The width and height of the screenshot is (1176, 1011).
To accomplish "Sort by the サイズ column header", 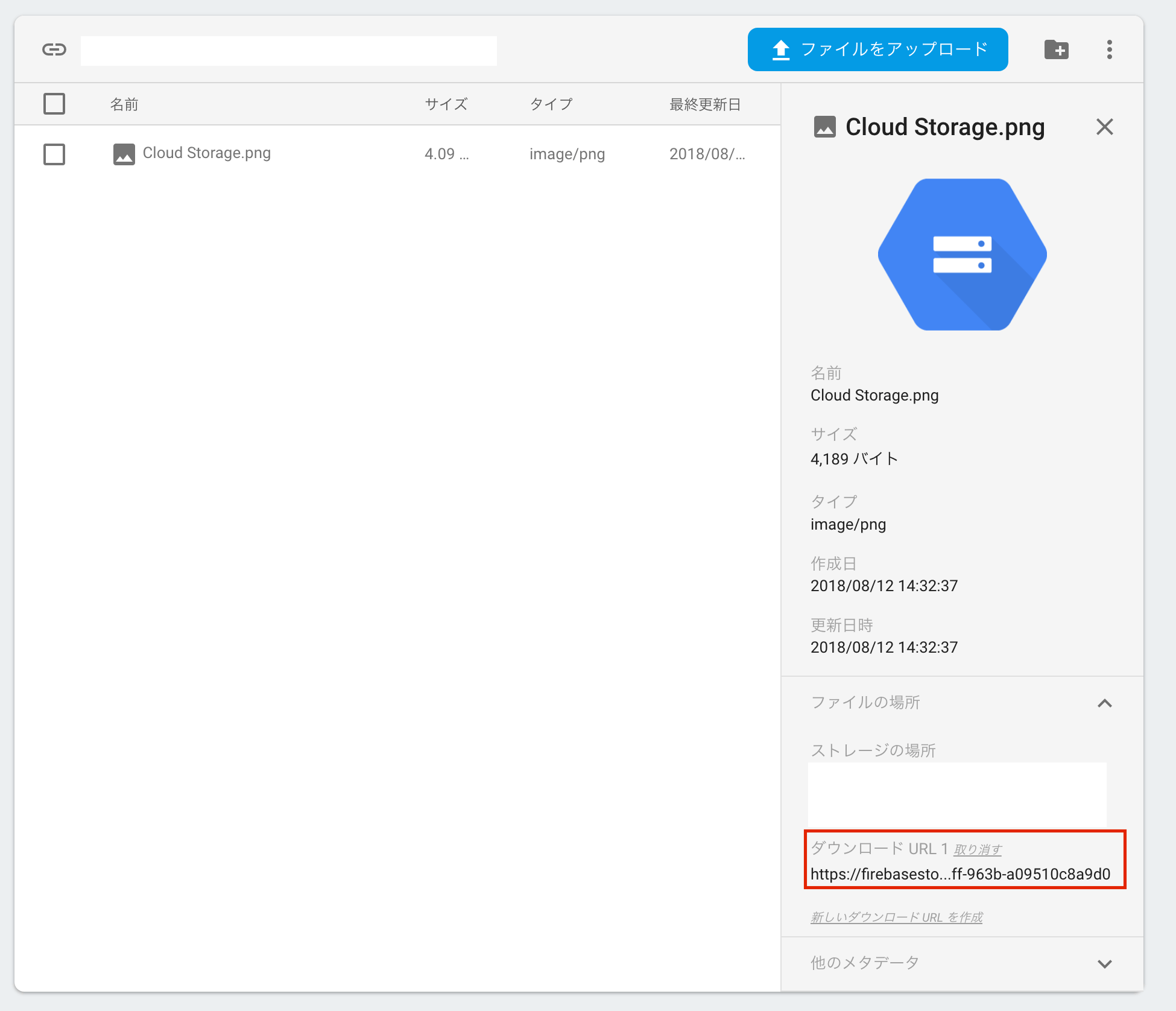I will coord(446,104).
